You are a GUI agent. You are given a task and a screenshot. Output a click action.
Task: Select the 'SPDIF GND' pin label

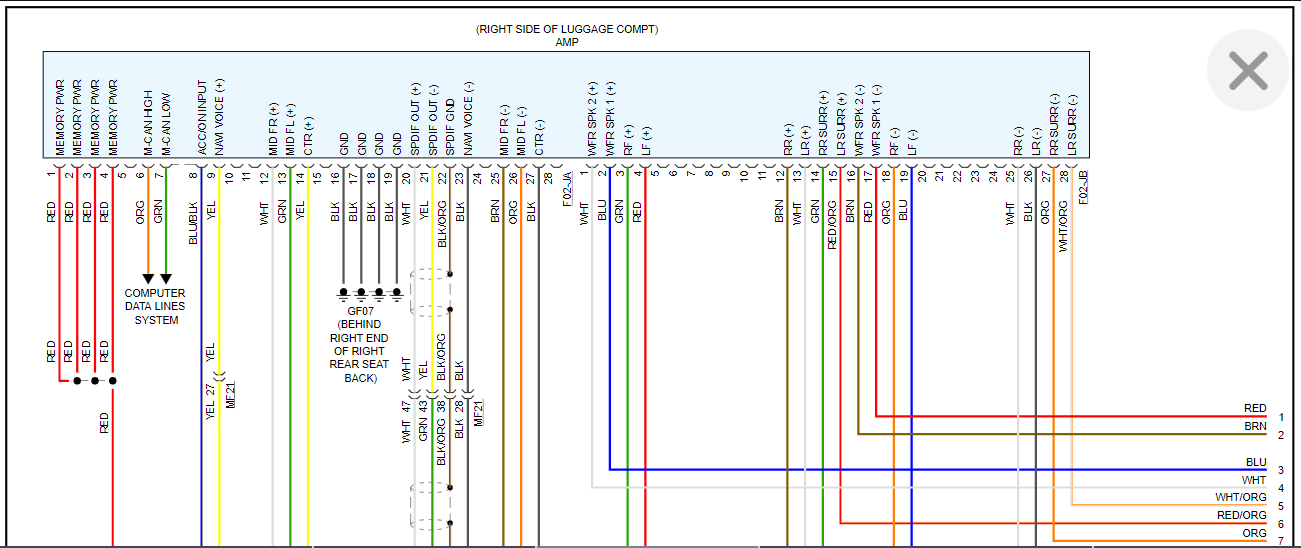pyautogui.click(x=450, y=125)
